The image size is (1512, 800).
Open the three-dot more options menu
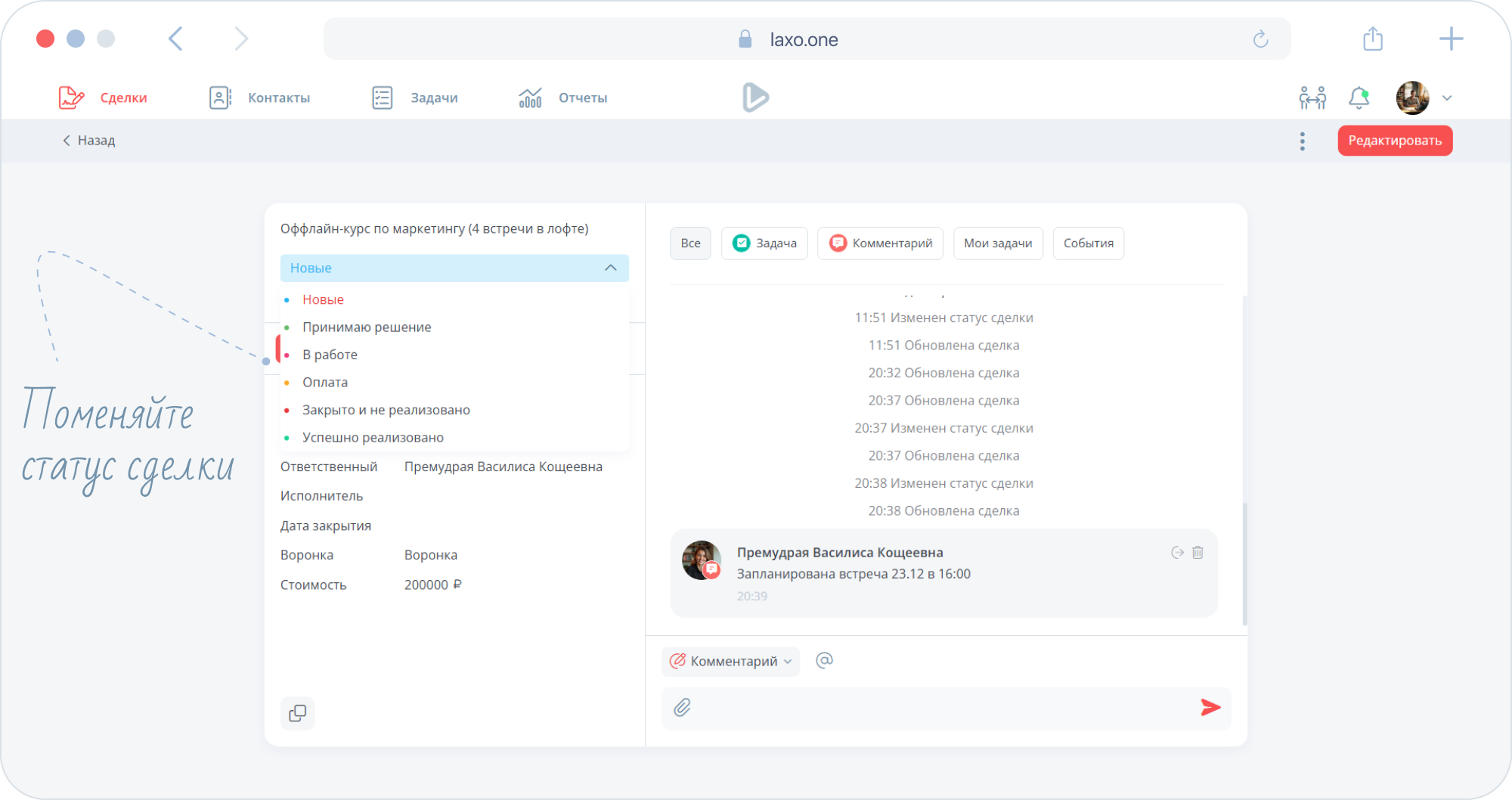click(x=1302, y=141)
